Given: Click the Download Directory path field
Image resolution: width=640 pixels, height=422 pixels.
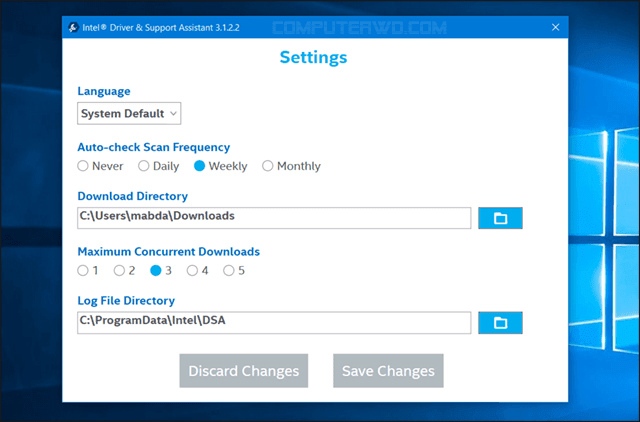Looking at the screenshot, I should [274, 218].
